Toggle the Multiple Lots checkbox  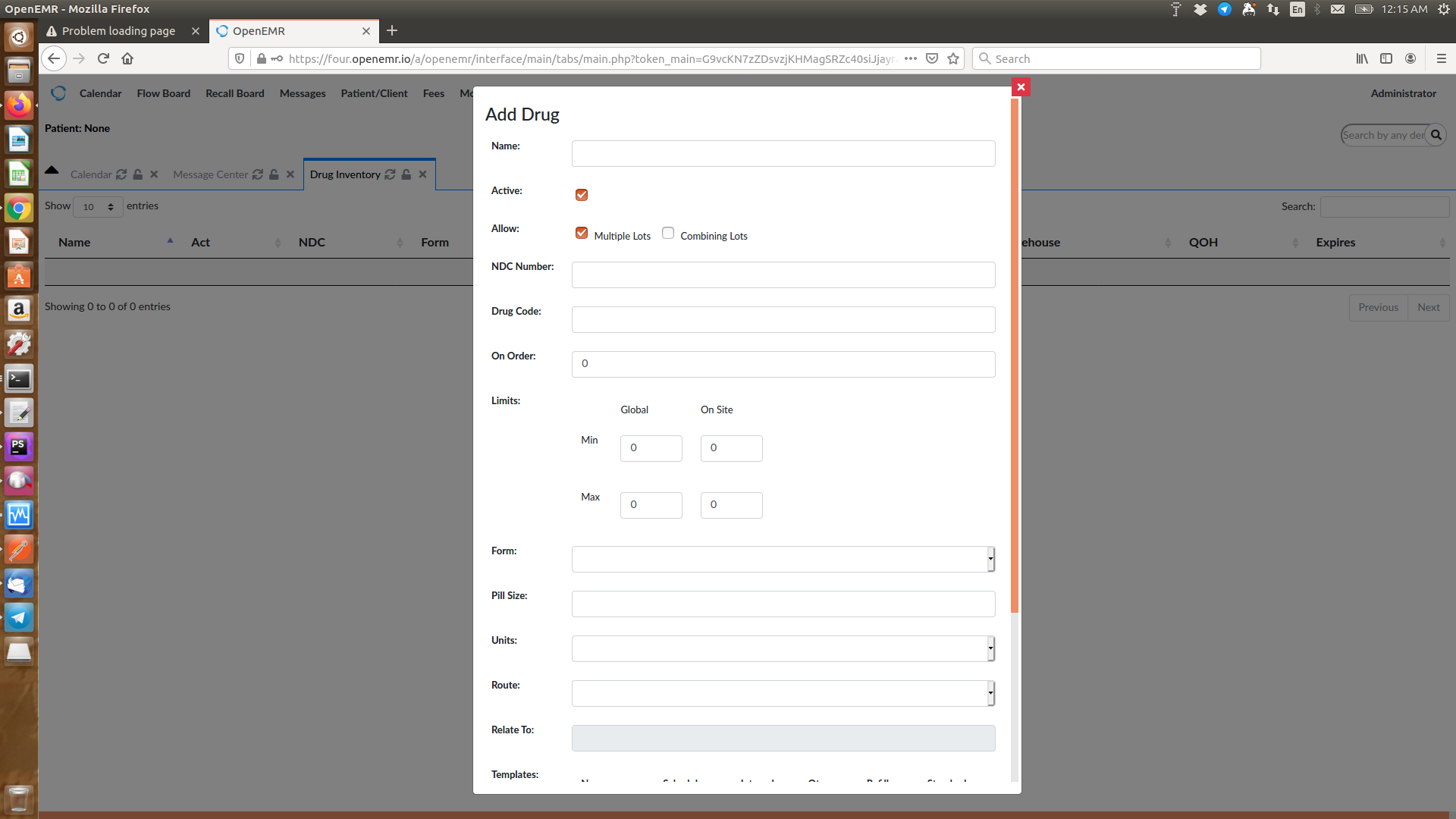tap(582, 233)
